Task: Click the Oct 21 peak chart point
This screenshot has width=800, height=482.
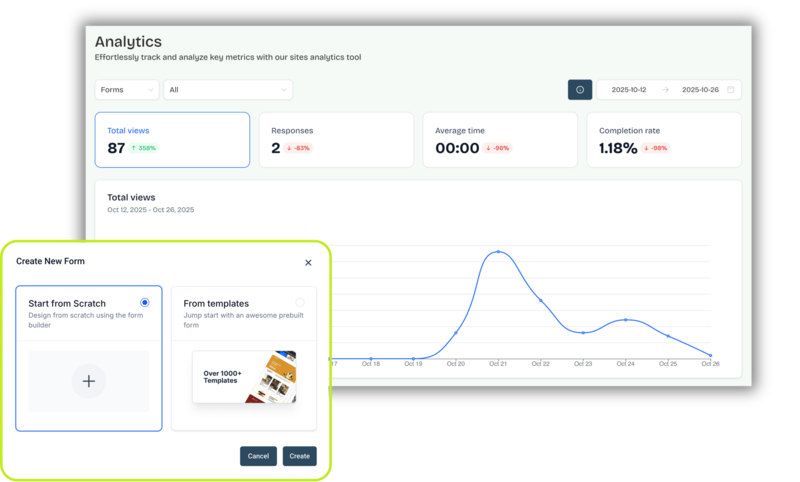Action: coord(497,252)
